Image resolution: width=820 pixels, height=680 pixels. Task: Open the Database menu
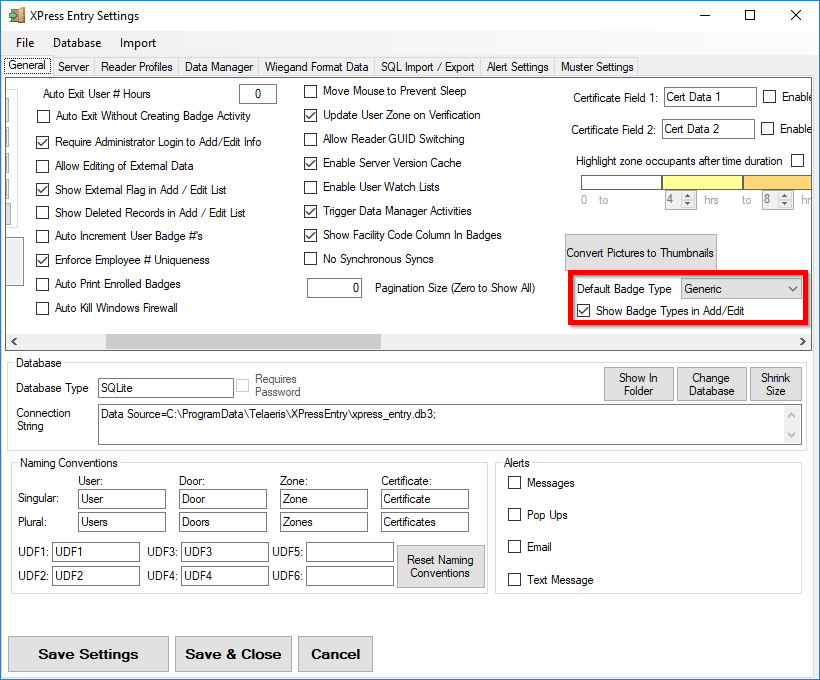click(x=77, y=43)
